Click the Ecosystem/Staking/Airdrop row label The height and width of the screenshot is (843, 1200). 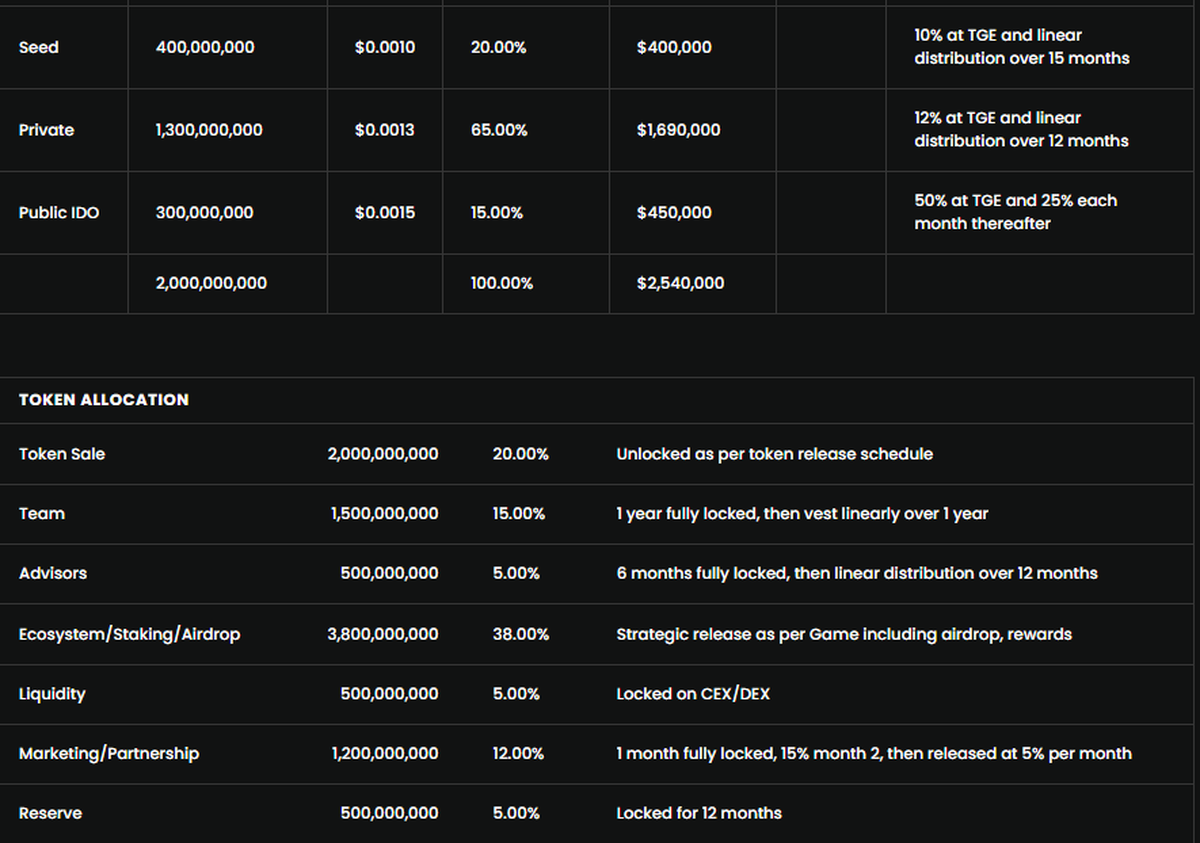[130, 634]
